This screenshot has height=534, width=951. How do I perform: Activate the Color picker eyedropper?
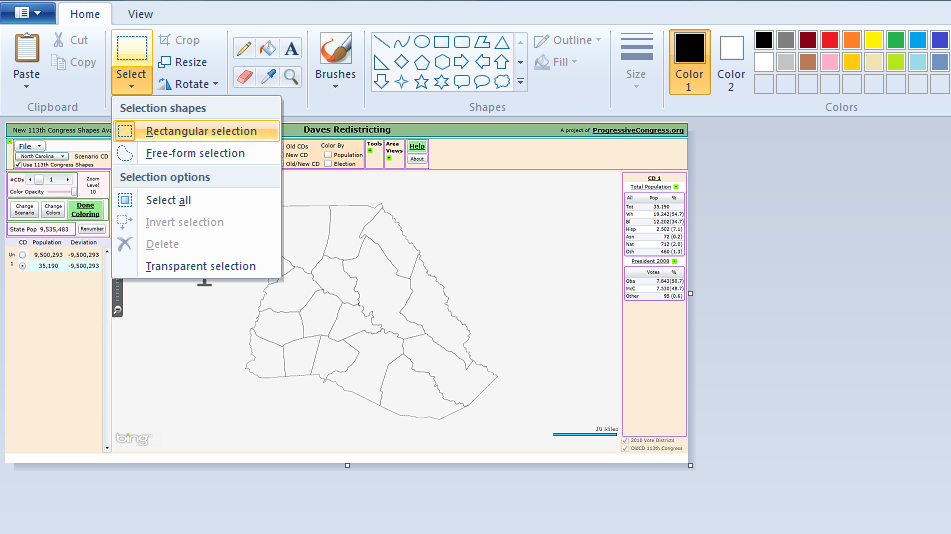pos(267,76)
